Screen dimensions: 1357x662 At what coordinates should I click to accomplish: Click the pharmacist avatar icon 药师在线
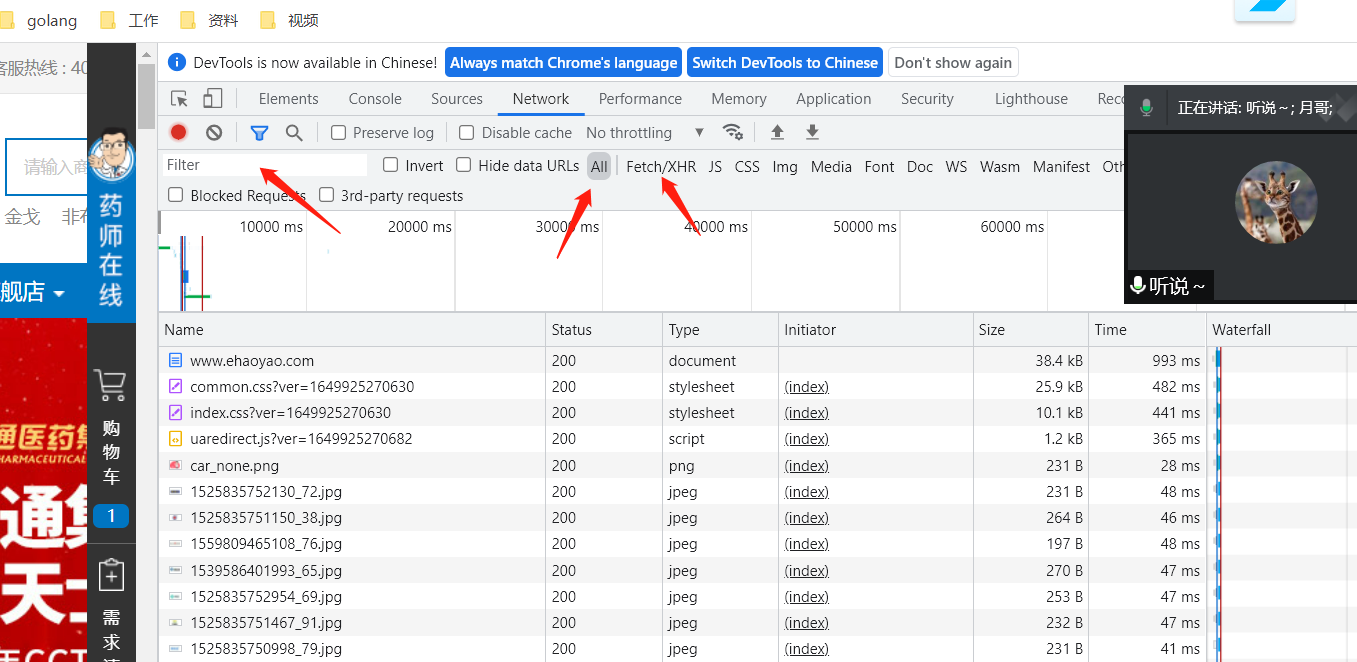[111, 156]
